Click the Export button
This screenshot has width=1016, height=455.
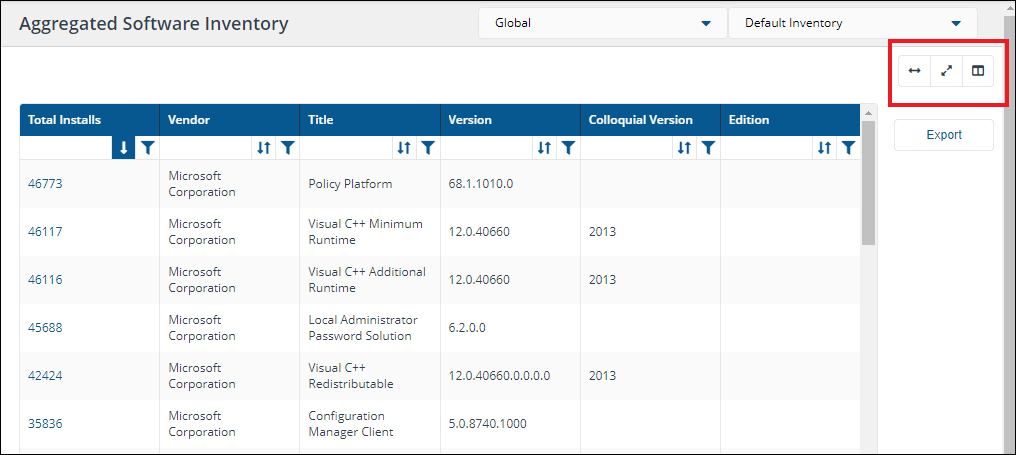click(943, 135)
